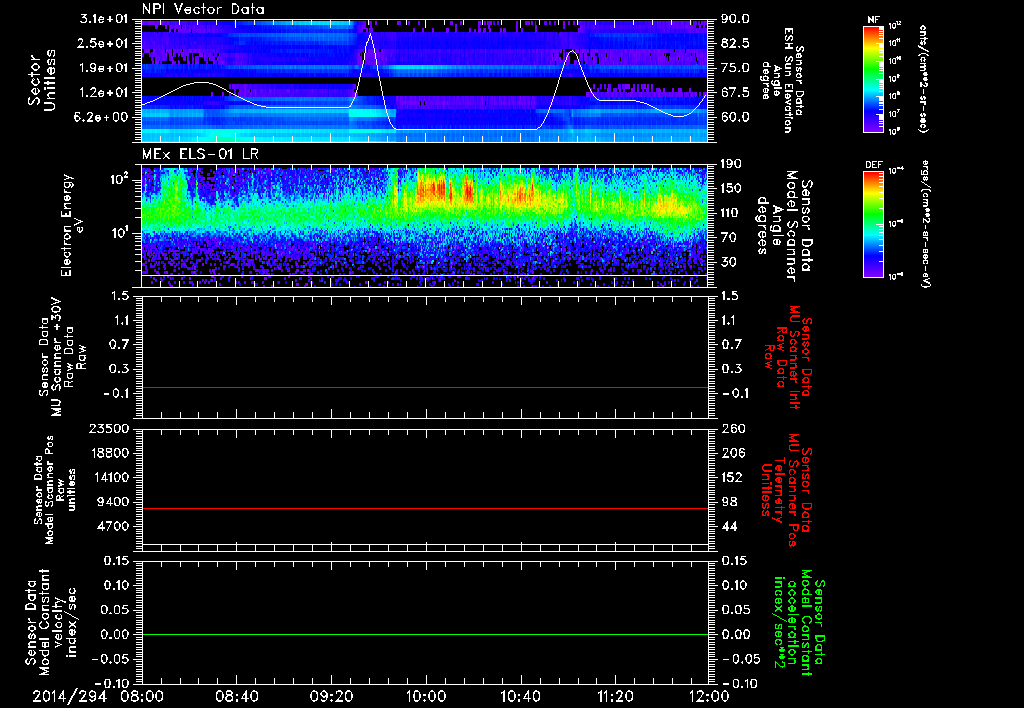Click the 08:00 time axis label
The height and width of the screenshot is (708, 1024).
pyautogui.click(x=142, y=696)
